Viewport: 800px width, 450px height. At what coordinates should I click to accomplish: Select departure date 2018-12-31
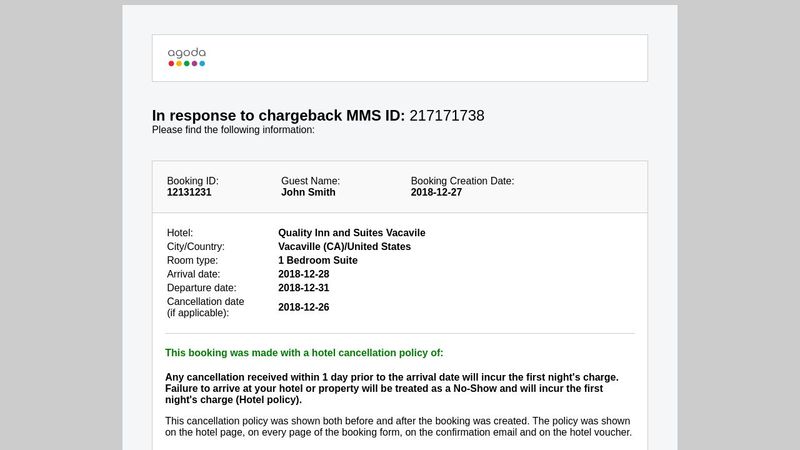click(x=304, y=288)
